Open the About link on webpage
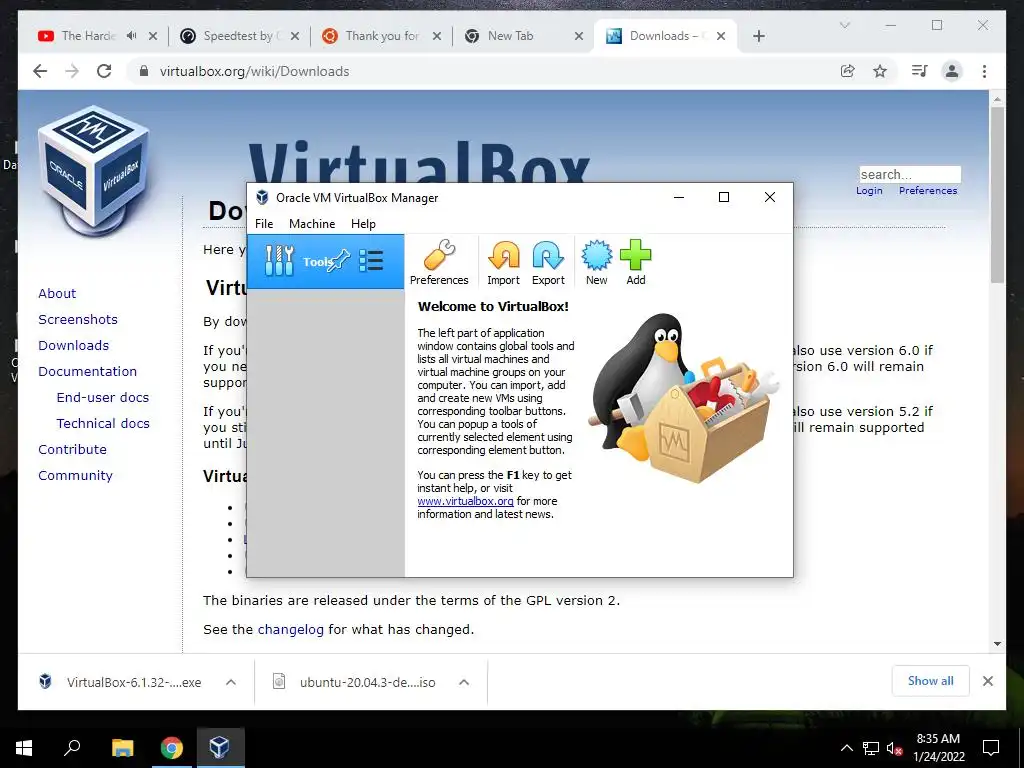The height and width of the screenshot is (768, 1024). coord(57,293)
